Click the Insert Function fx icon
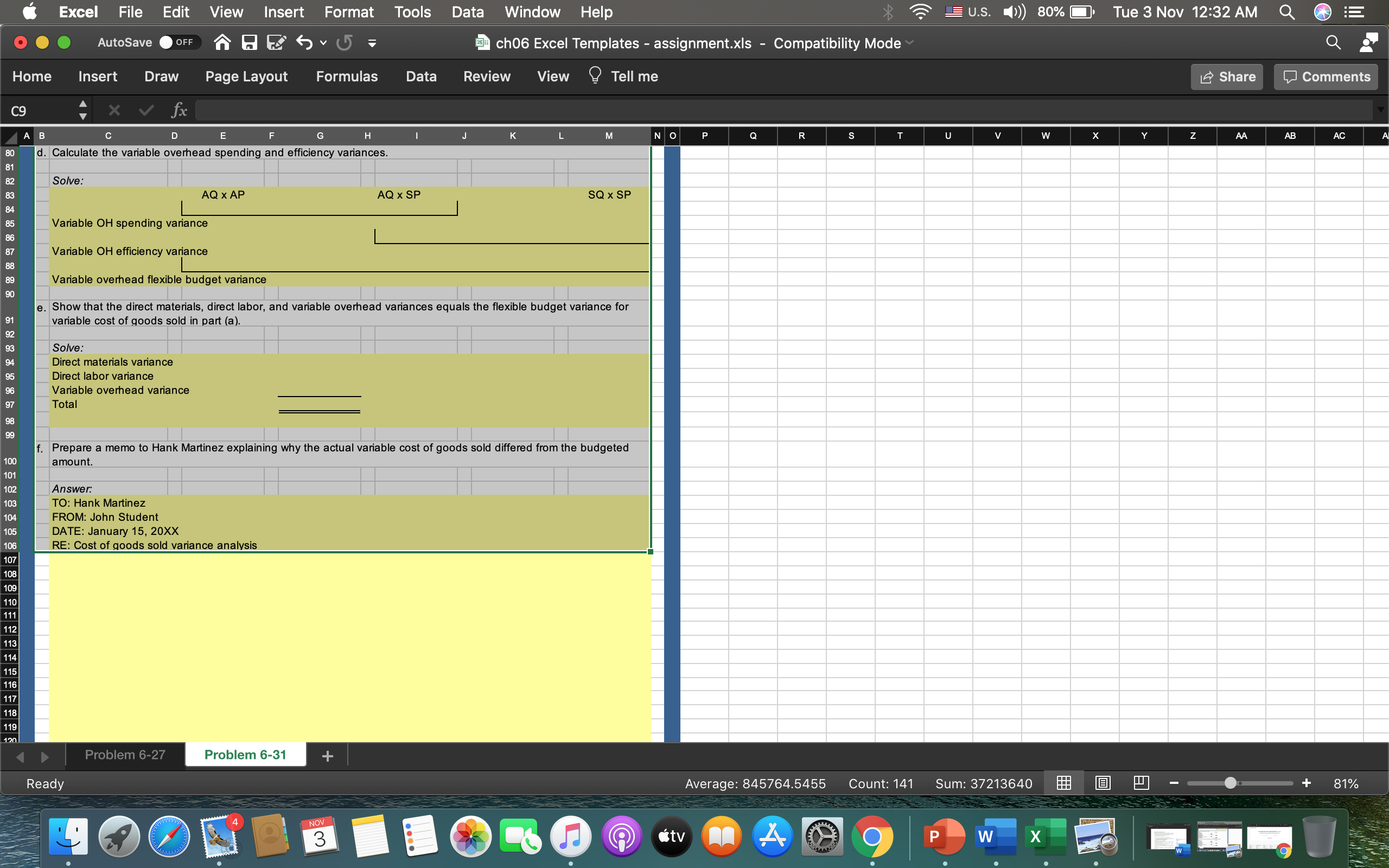 coord(179,110)
